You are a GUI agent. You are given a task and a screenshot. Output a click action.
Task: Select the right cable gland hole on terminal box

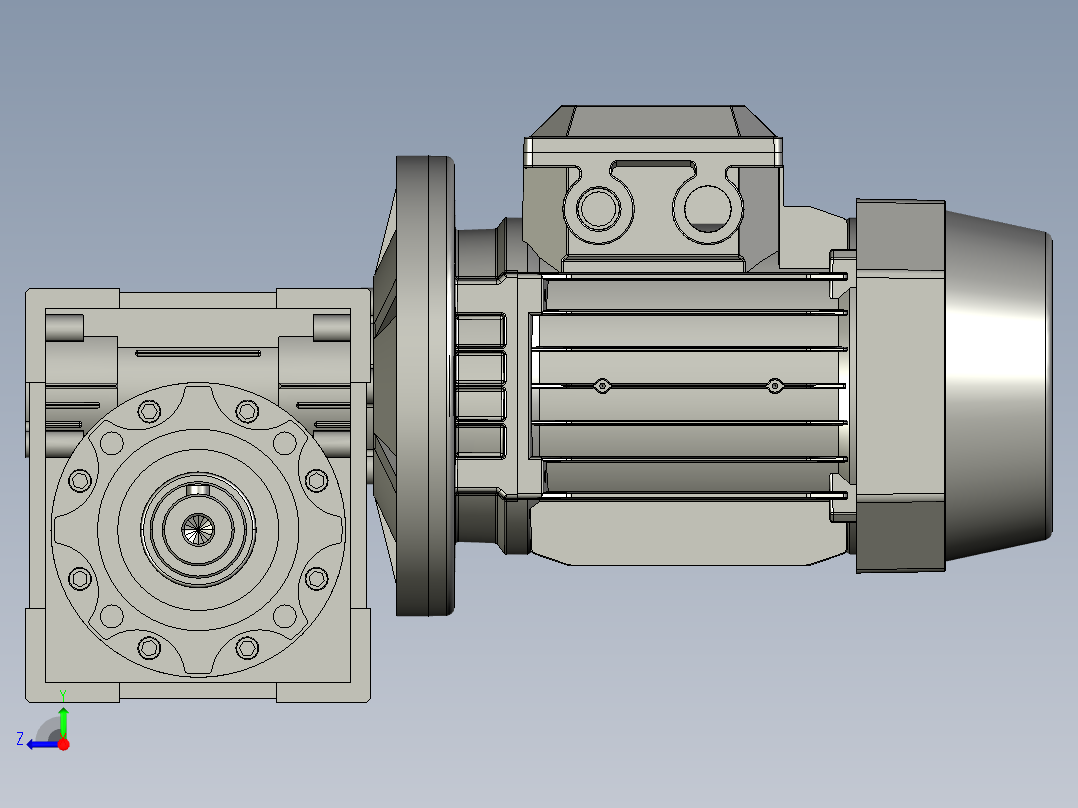[708, 208]
